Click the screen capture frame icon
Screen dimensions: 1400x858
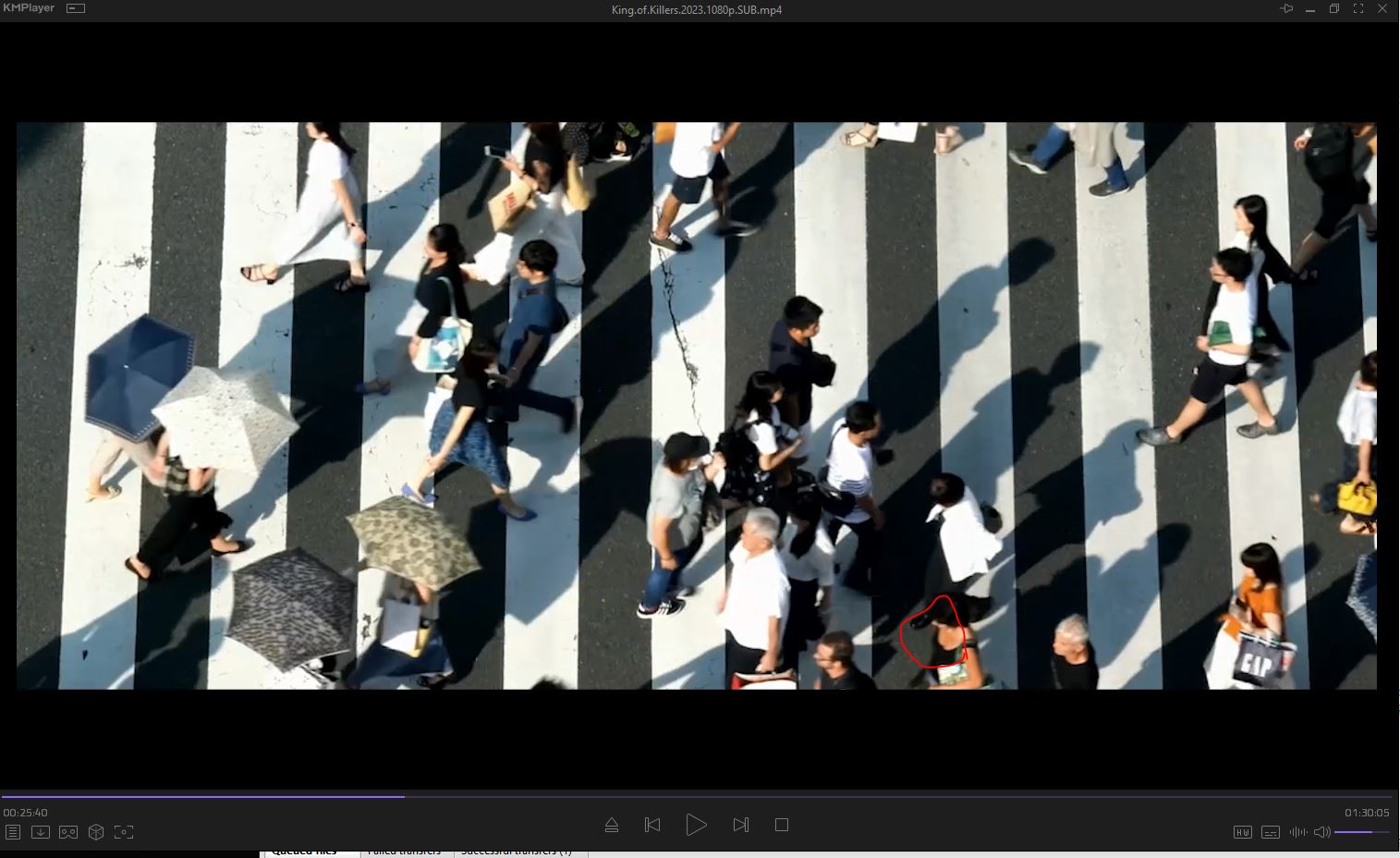click(124, 832)
